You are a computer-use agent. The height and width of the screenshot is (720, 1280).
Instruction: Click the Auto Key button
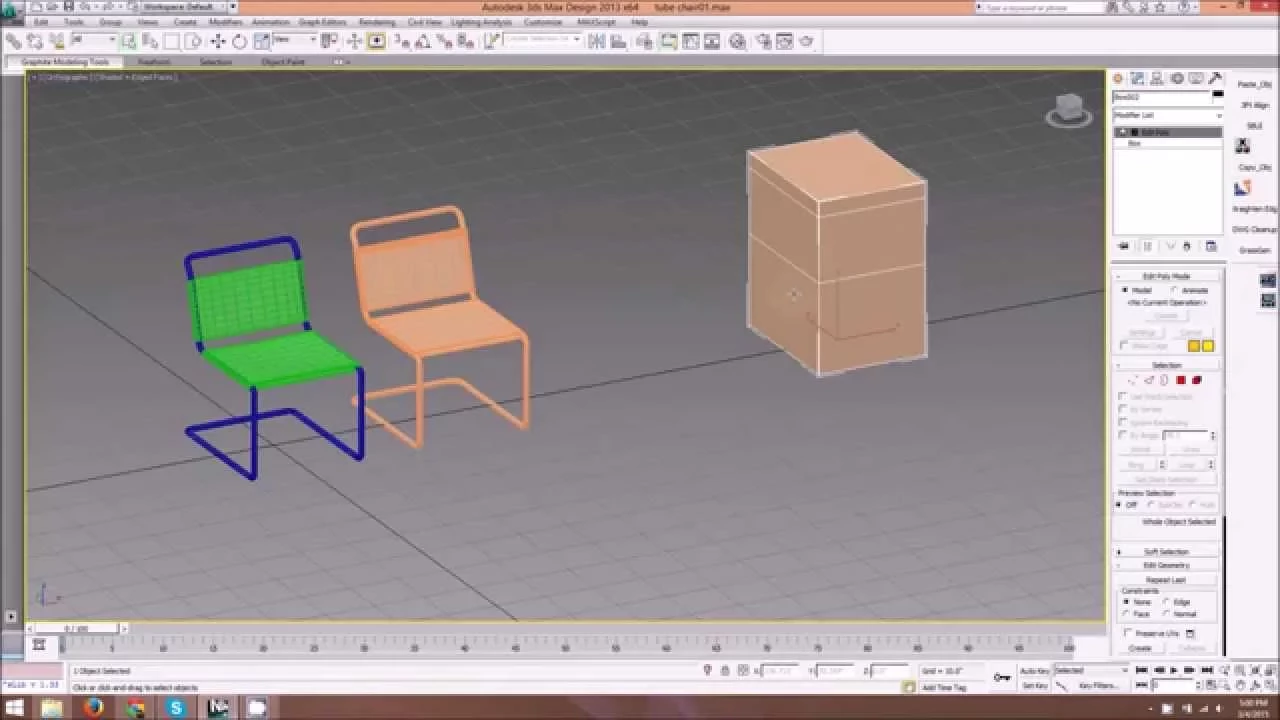(1035, 670)
